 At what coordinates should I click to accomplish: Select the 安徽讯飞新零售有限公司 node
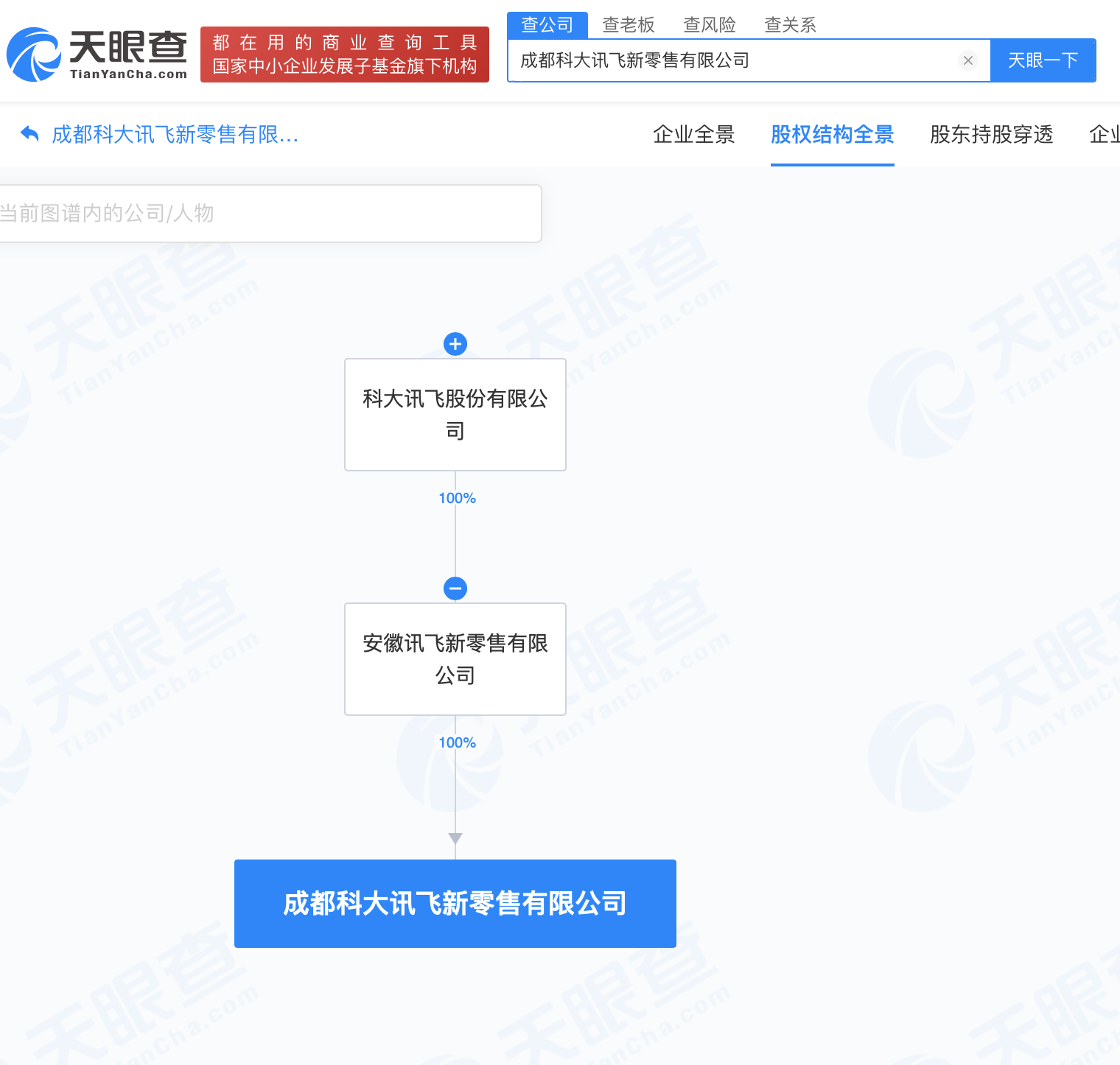[455, 659]
